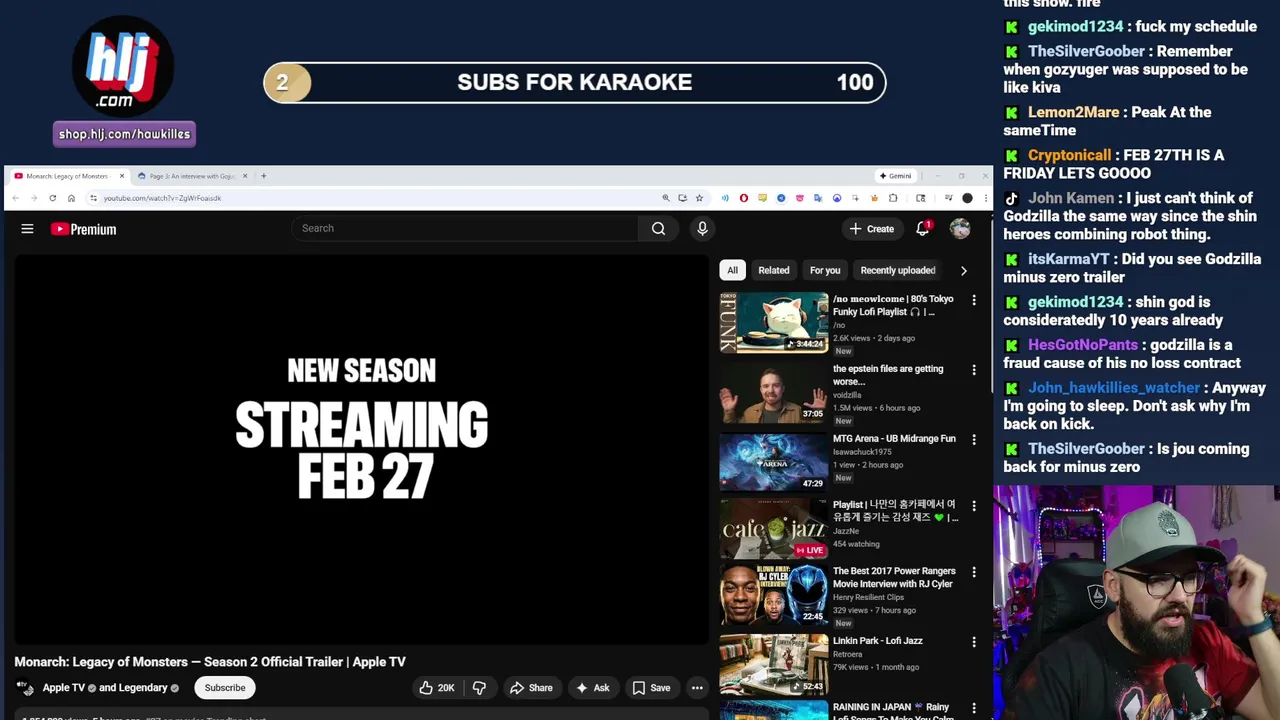Start voice search with microphone icon
This screenshot has height=720, width=1280.
tap(702, 228)
